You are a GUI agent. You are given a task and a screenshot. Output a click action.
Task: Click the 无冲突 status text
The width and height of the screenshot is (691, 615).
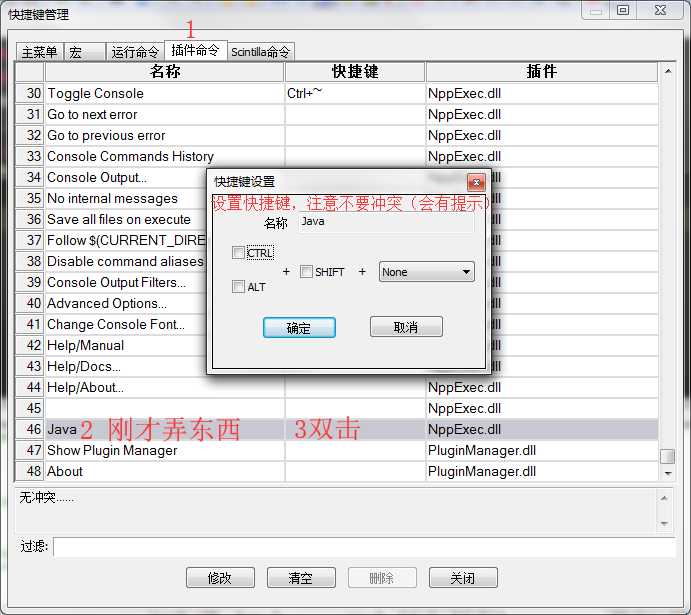(x=46, y=498)
